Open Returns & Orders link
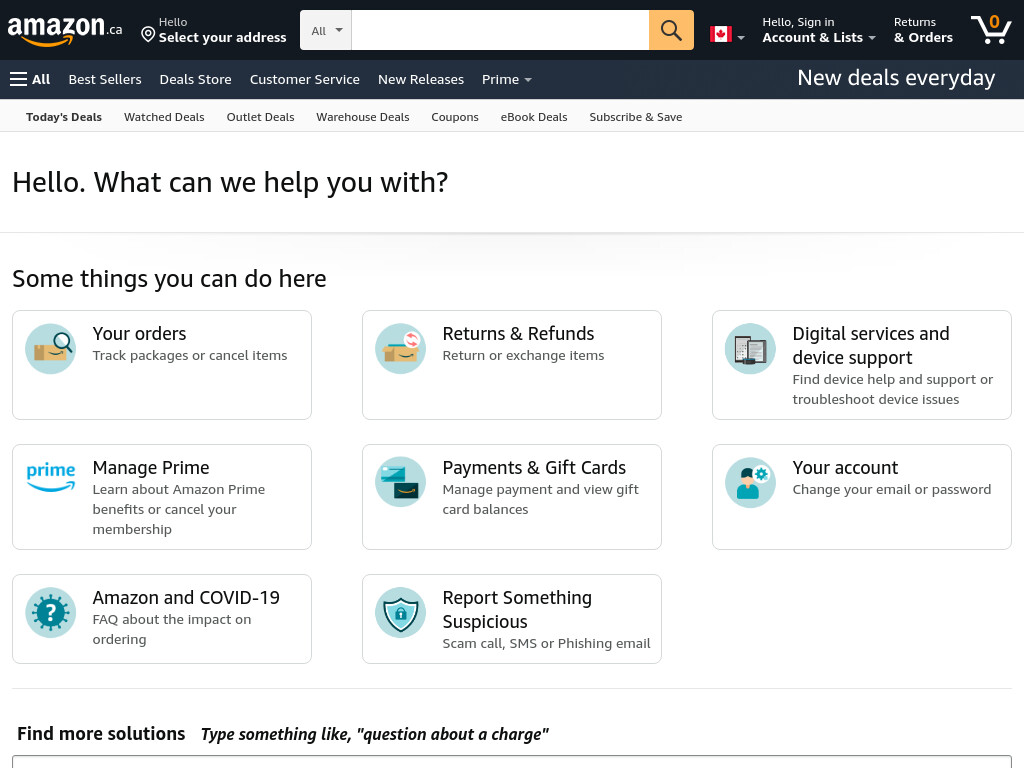The width and height of the screenshot is (1024, 768). click(923, 30)
